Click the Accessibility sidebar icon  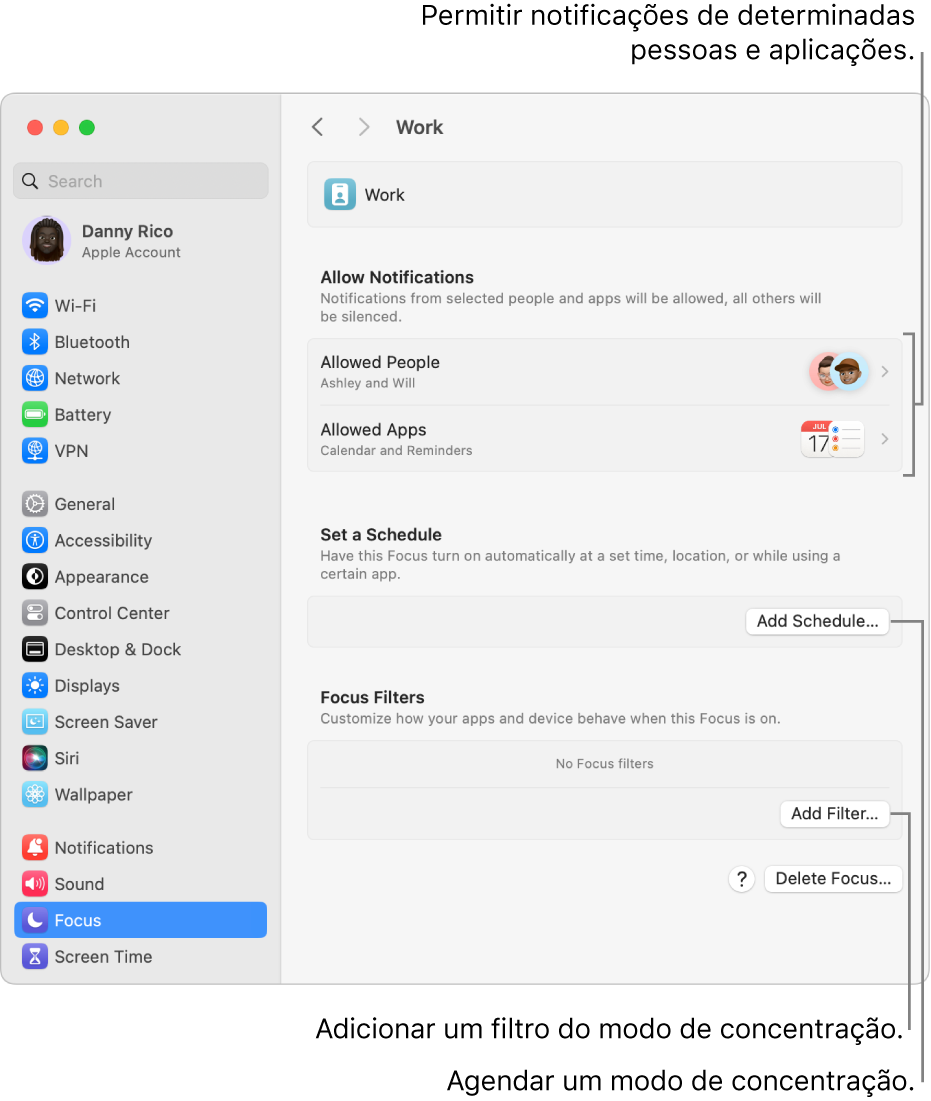pyautogui.click(x=34, y=541)
